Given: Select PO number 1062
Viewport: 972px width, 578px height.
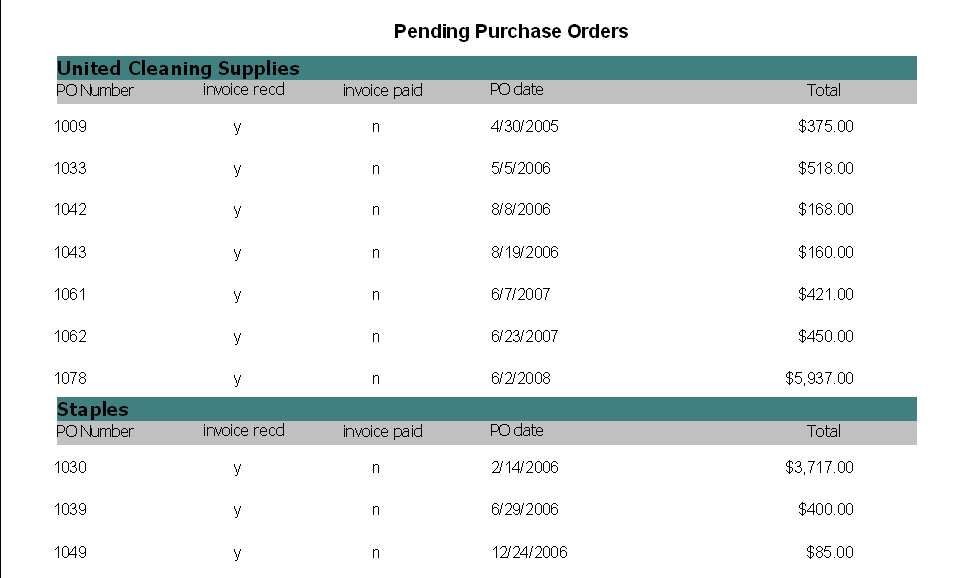Looking at the screenshot, I should tap(71, 337).
